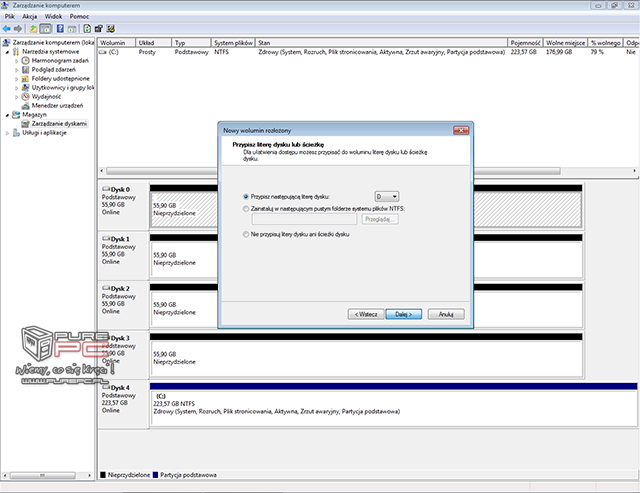
Task: Click the Properties toolbar icon
Action: (98, 29)
